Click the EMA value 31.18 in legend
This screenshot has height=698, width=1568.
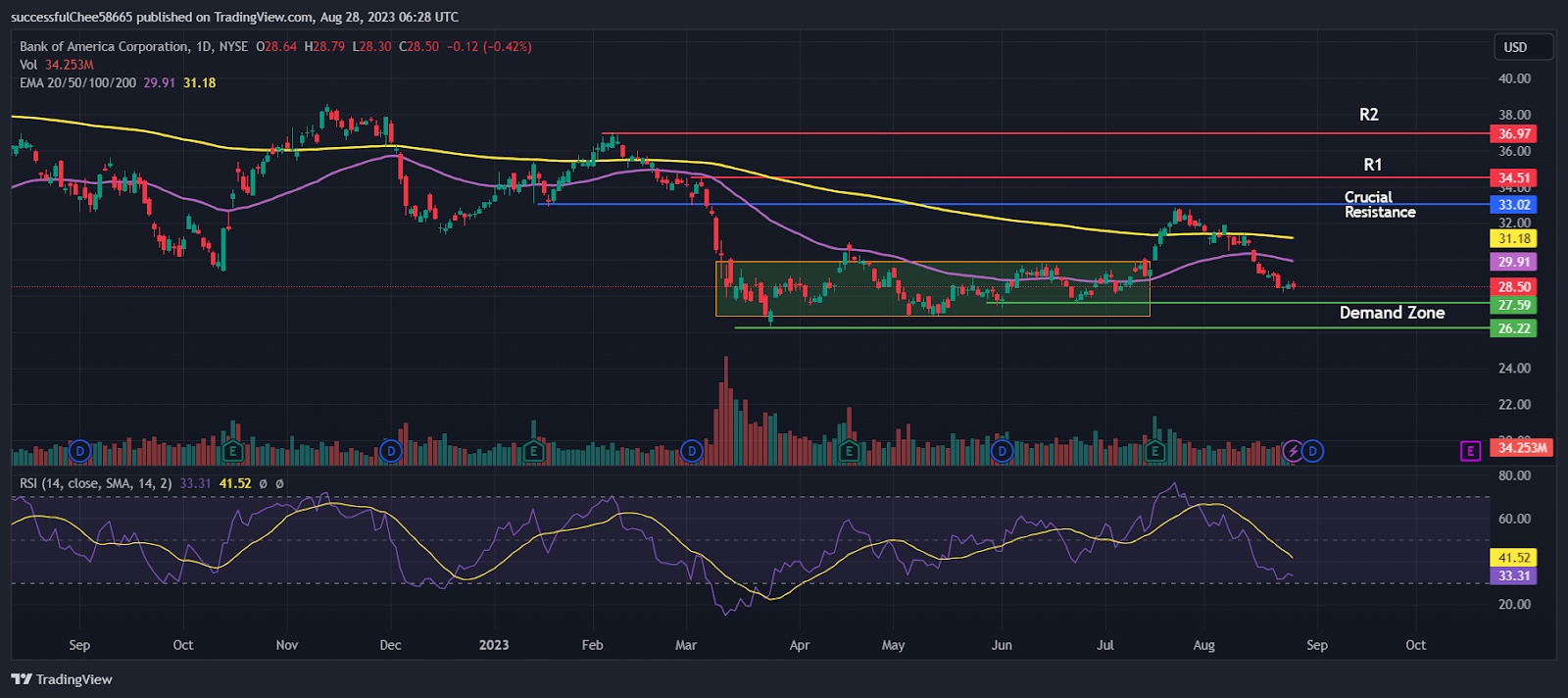point(199,82)
